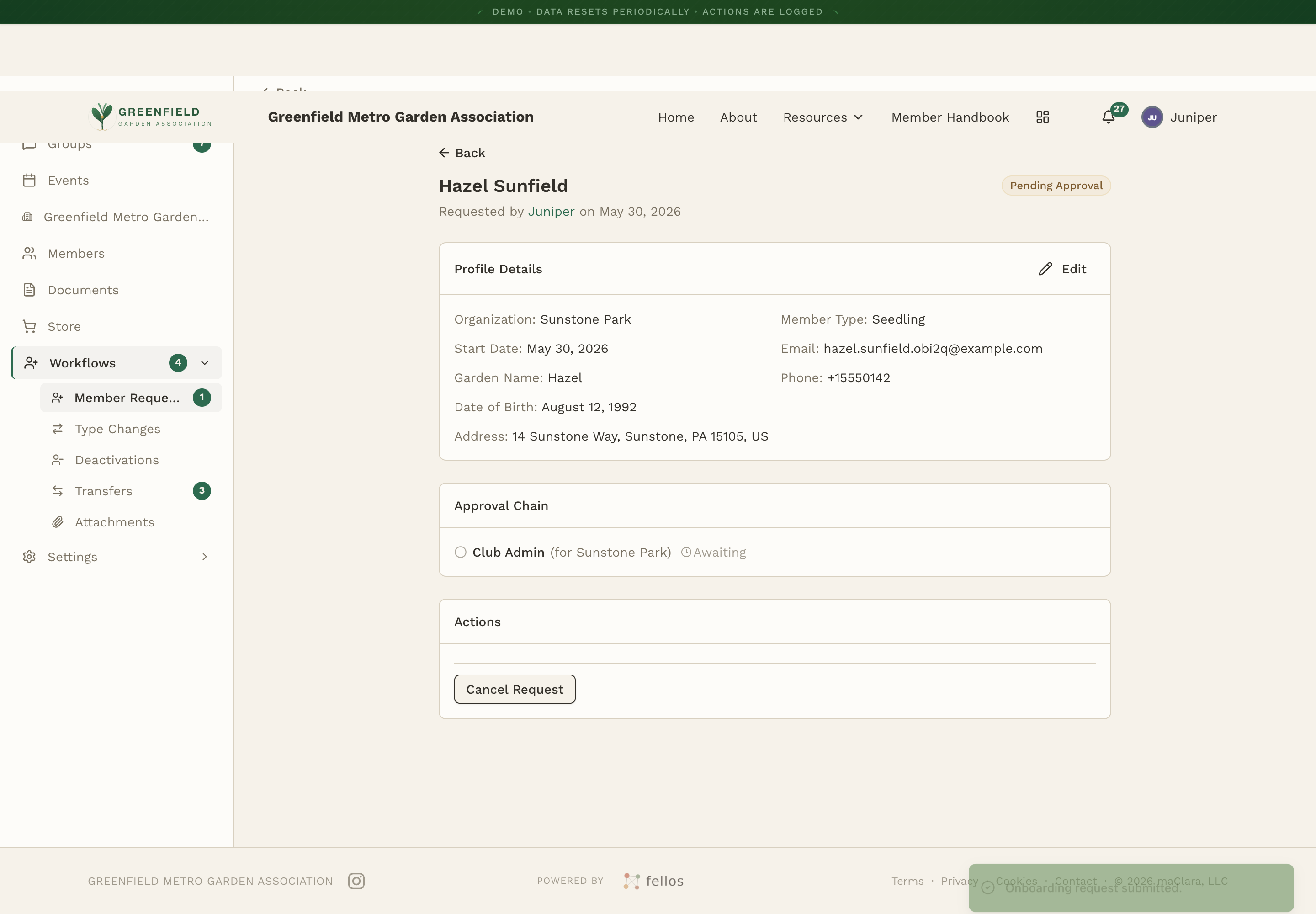Click the left arrow next to Back

click(444, 153)
